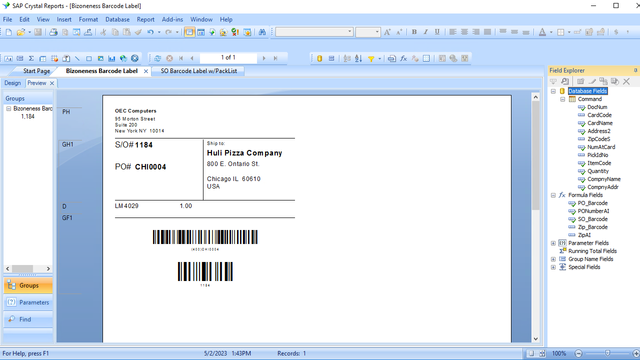The image size is (640, 360).
Task: Close the Preview tab
Action: tap(52, 83)
